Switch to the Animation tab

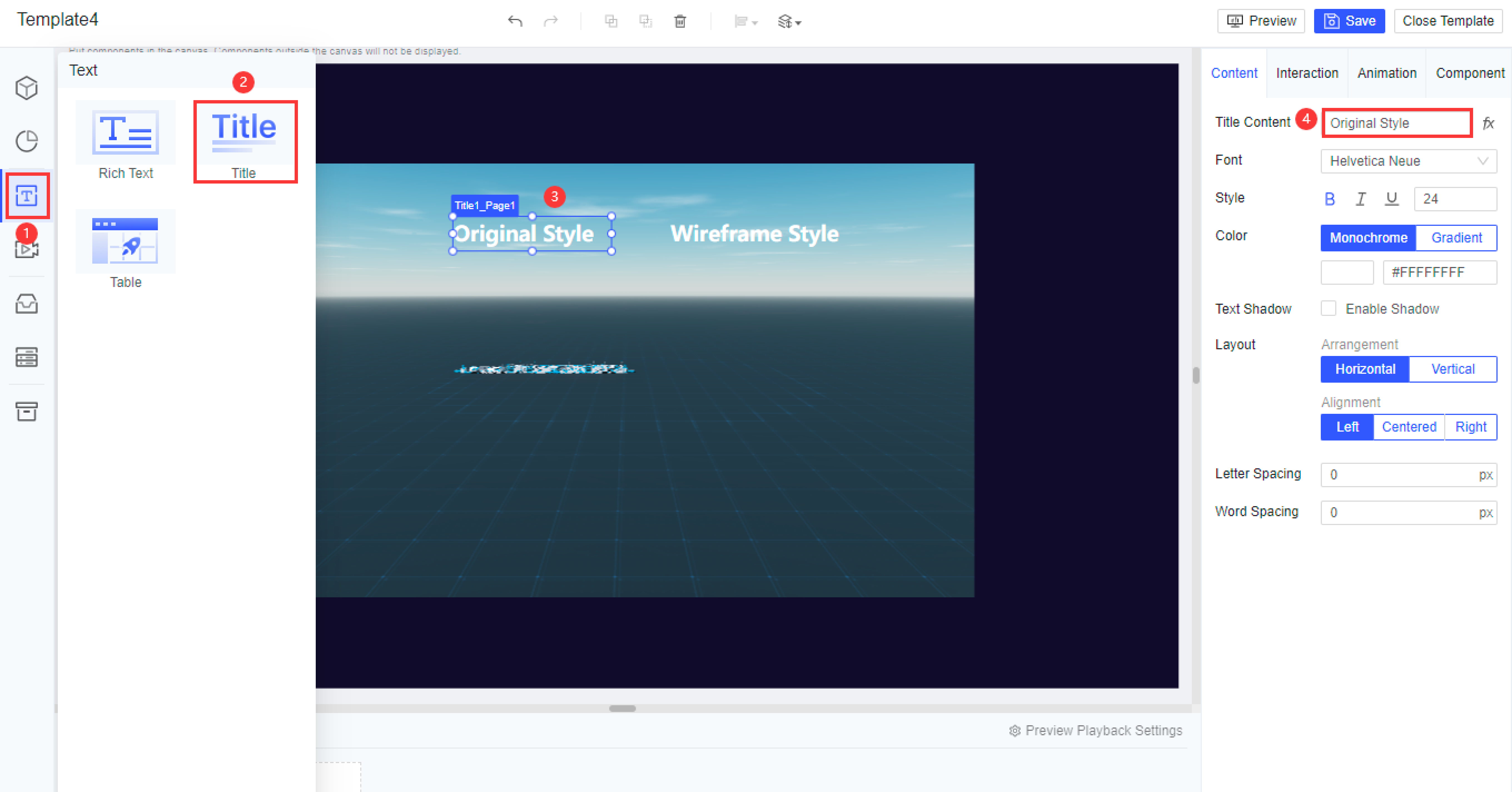tap(1387, 73)
